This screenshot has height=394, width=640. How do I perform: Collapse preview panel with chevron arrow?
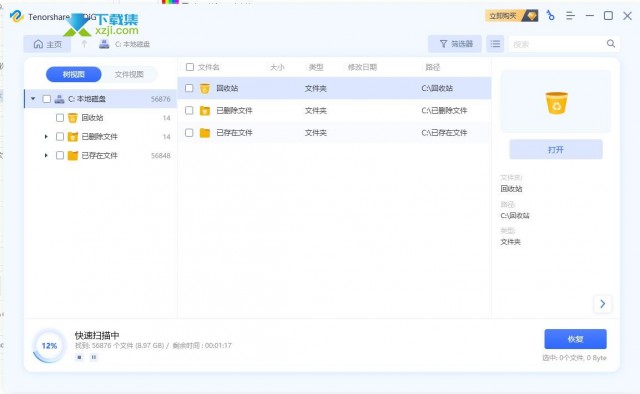[602, 304]
